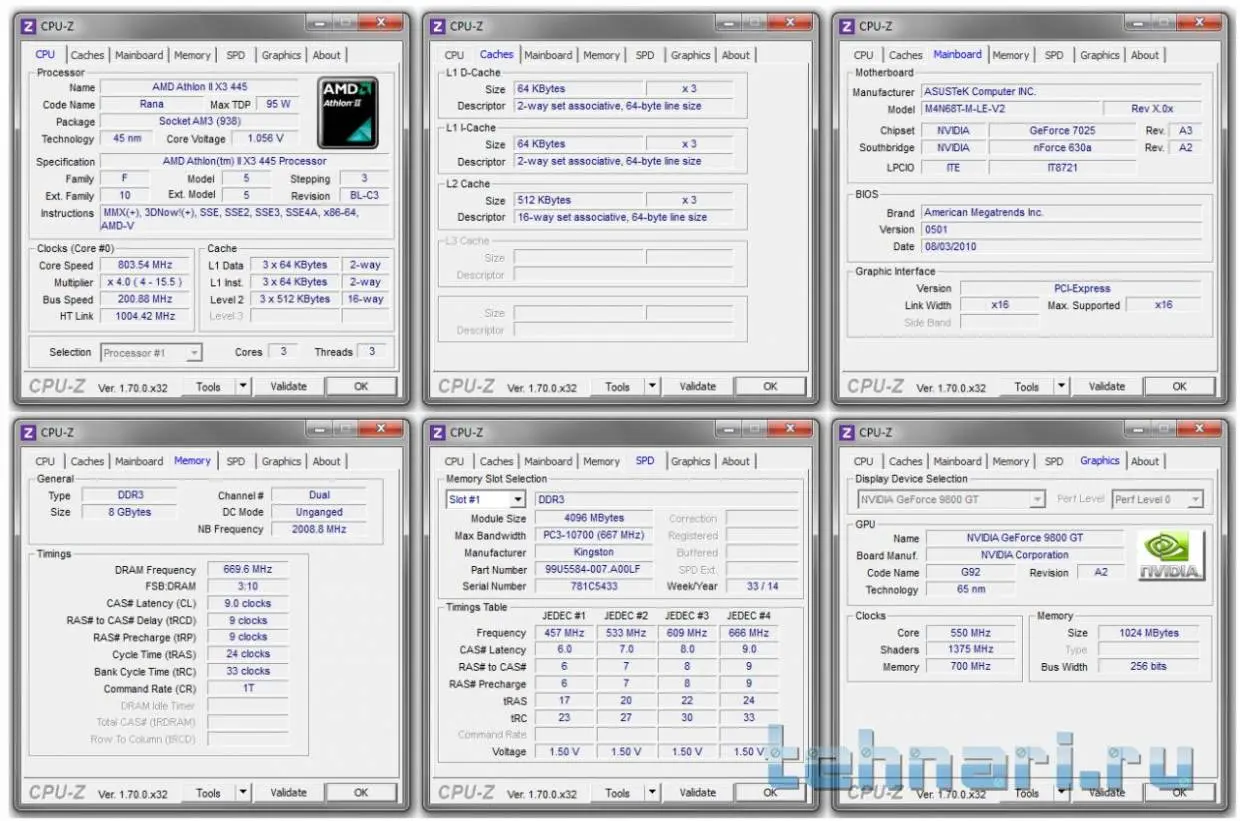This screenshot has width=1240, height=821.
Task: Click the L2 Cache size 512 KBytes field
Action: pyautogui.click(x=578, y=200)
